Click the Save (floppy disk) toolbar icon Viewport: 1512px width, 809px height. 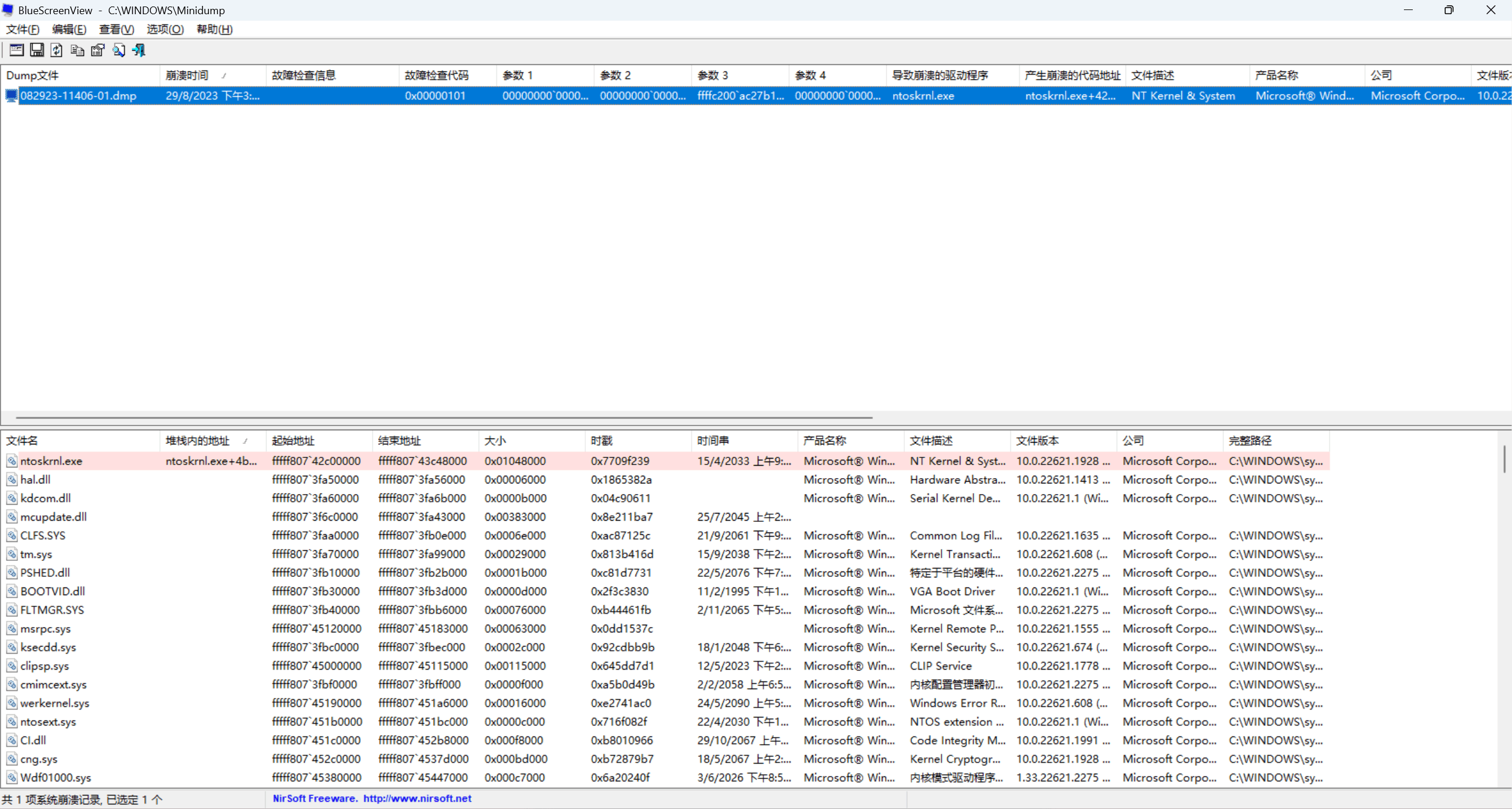[x=37, y=50]
